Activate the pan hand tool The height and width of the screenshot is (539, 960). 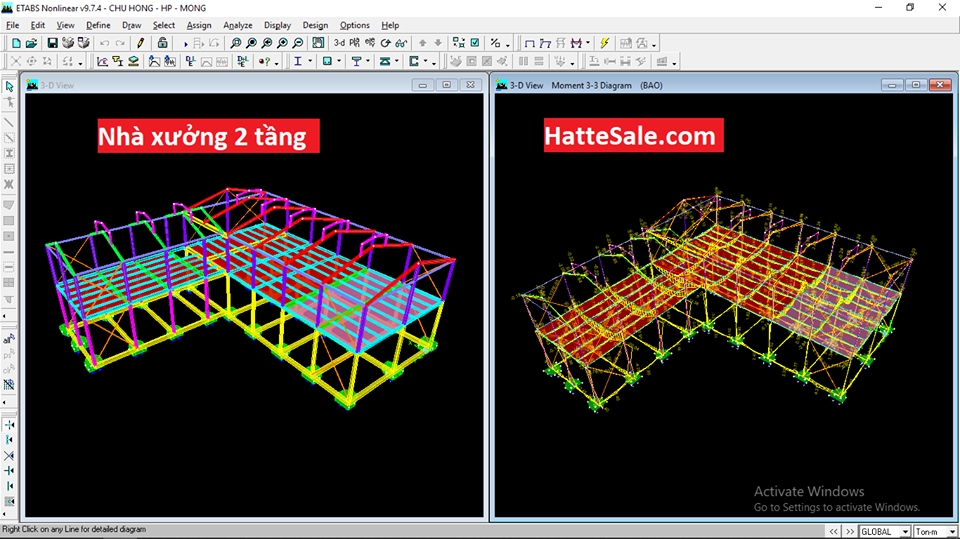click(x=318, y=43)
